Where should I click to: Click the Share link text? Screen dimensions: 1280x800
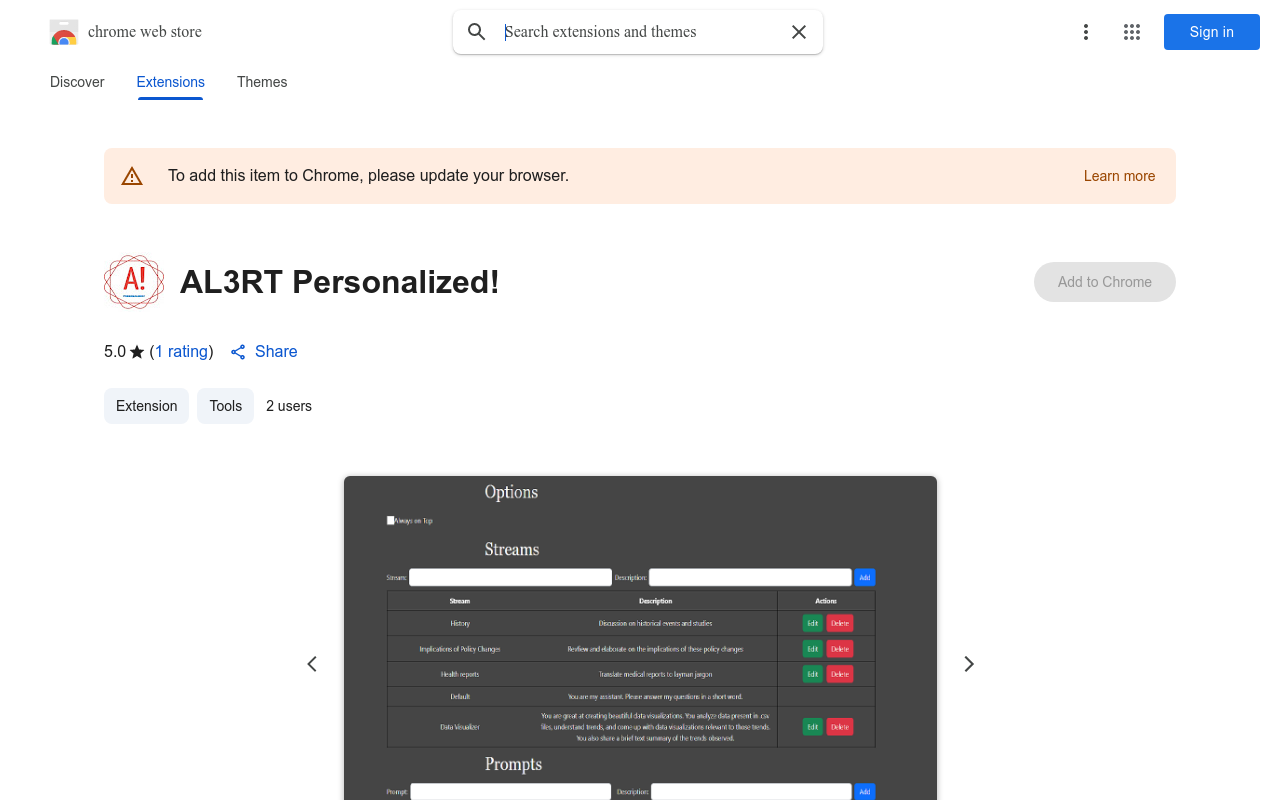tap(276, 352)
